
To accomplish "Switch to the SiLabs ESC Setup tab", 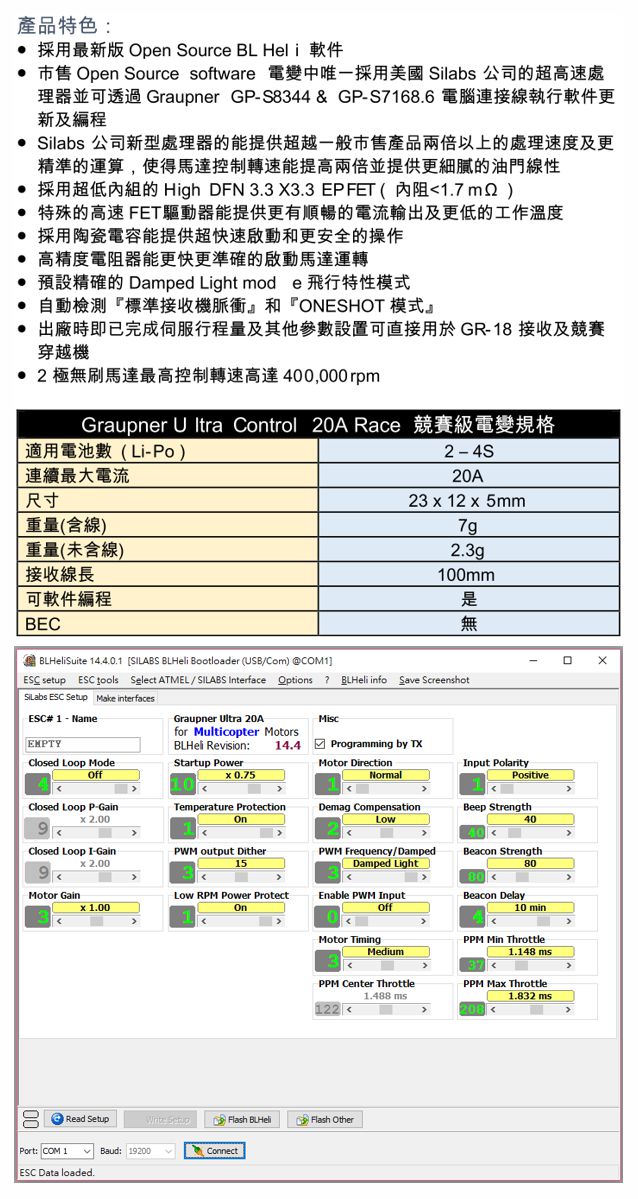I will [x=56, y=697].
